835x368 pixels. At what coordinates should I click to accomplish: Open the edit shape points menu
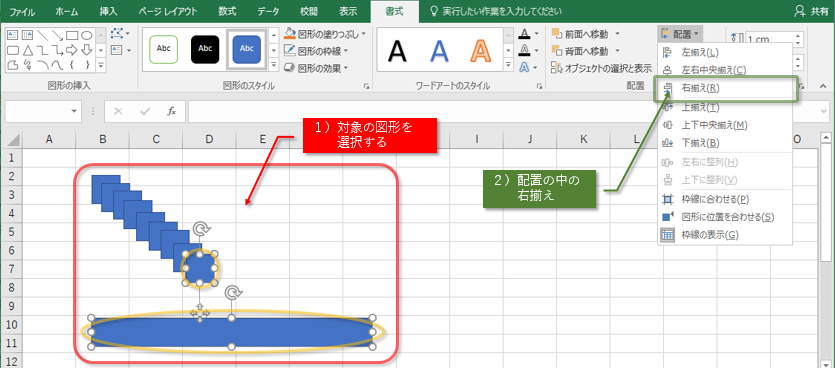[x=120, y=34]
